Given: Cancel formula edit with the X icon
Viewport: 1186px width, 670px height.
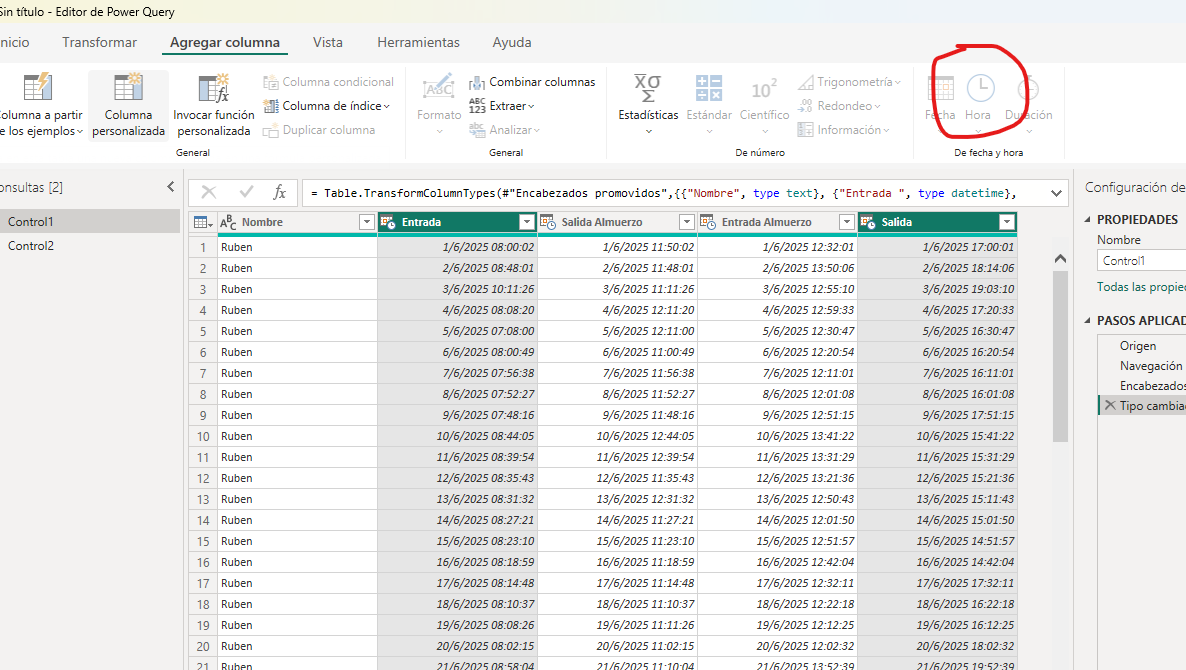Looking at the screenshot, I should 209,192.
